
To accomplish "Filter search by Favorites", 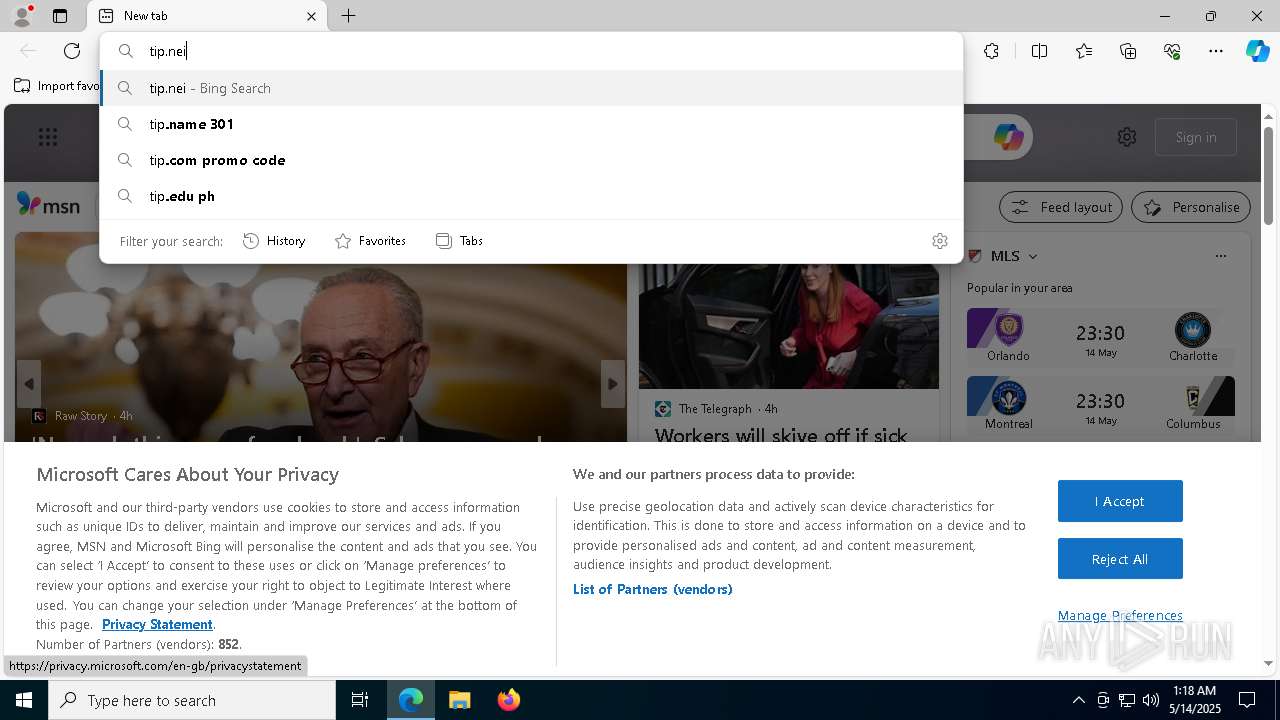I will click(370, 241).
